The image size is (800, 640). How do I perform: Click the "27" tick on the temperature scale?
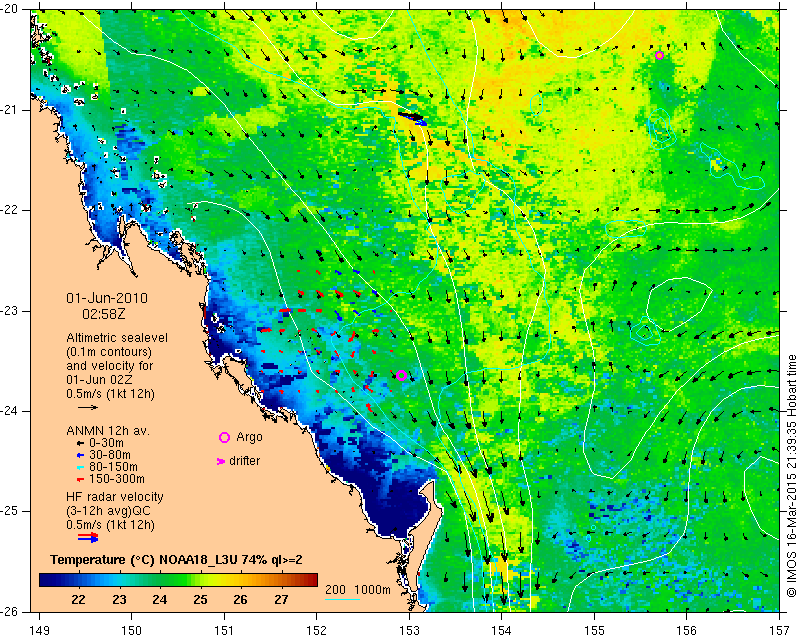tap(281, 600)
